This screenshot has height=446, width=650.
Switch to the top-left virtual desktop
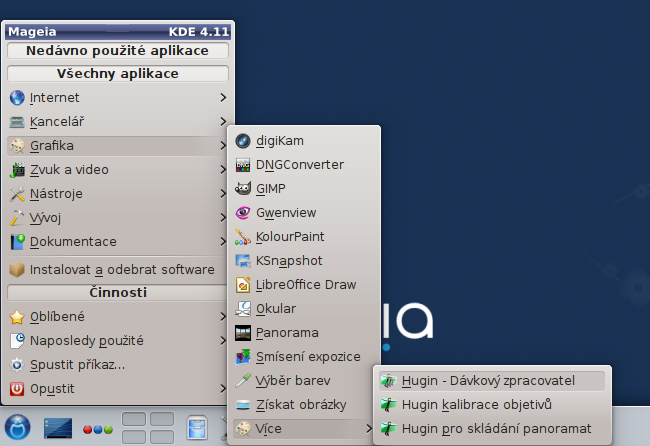133,419
